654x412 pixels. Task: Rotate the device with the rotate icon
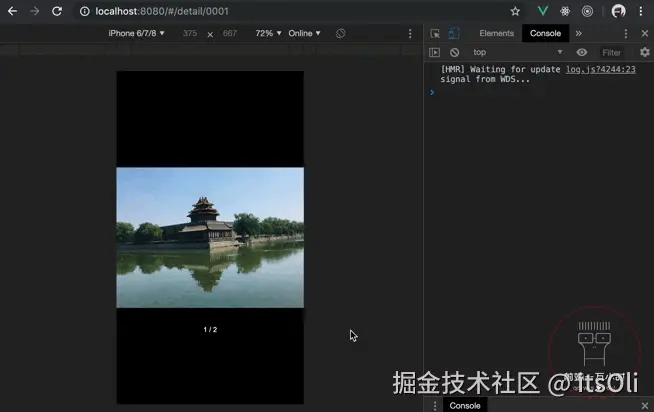tap(340, 33)
